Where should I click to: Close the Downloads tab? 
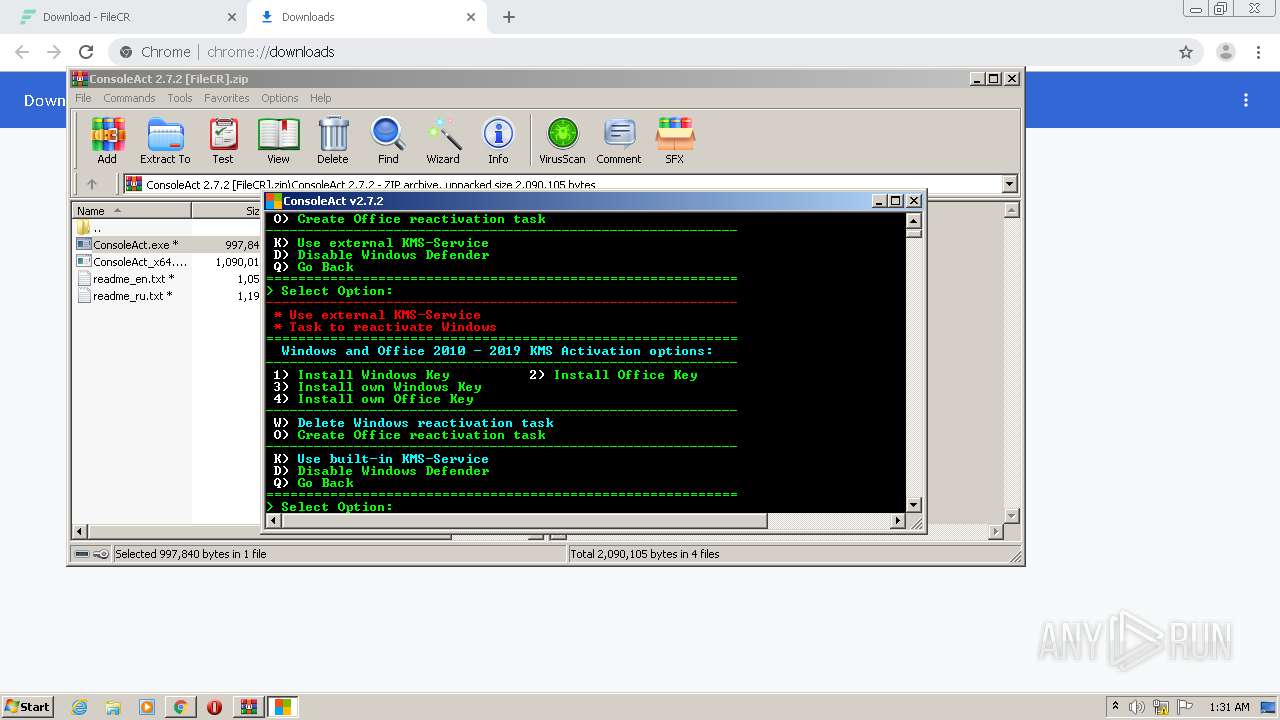click(471, 17)
